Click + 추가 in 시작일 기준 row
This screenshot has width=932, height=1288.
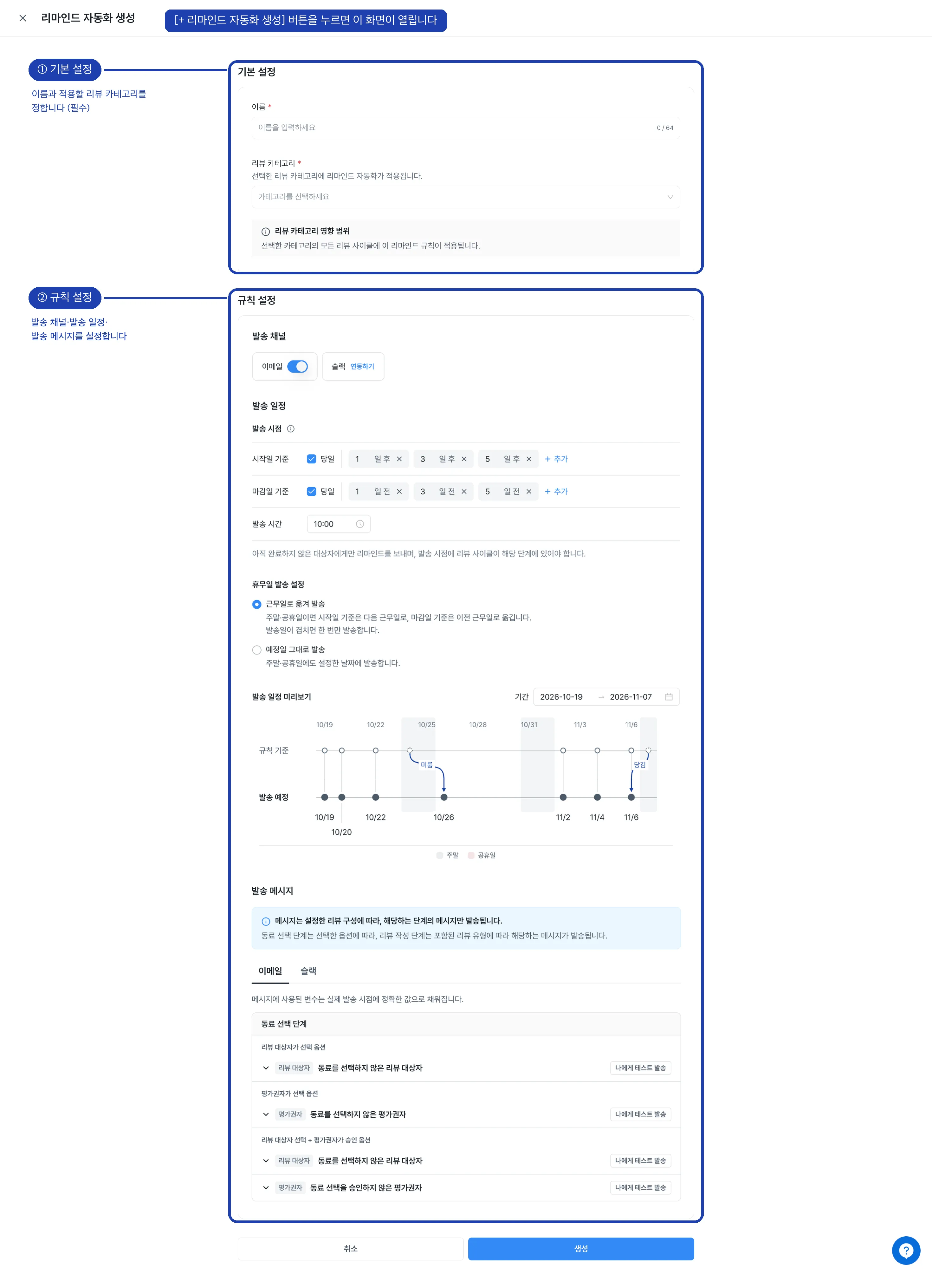pyautogui.click(x=556, y=460)
